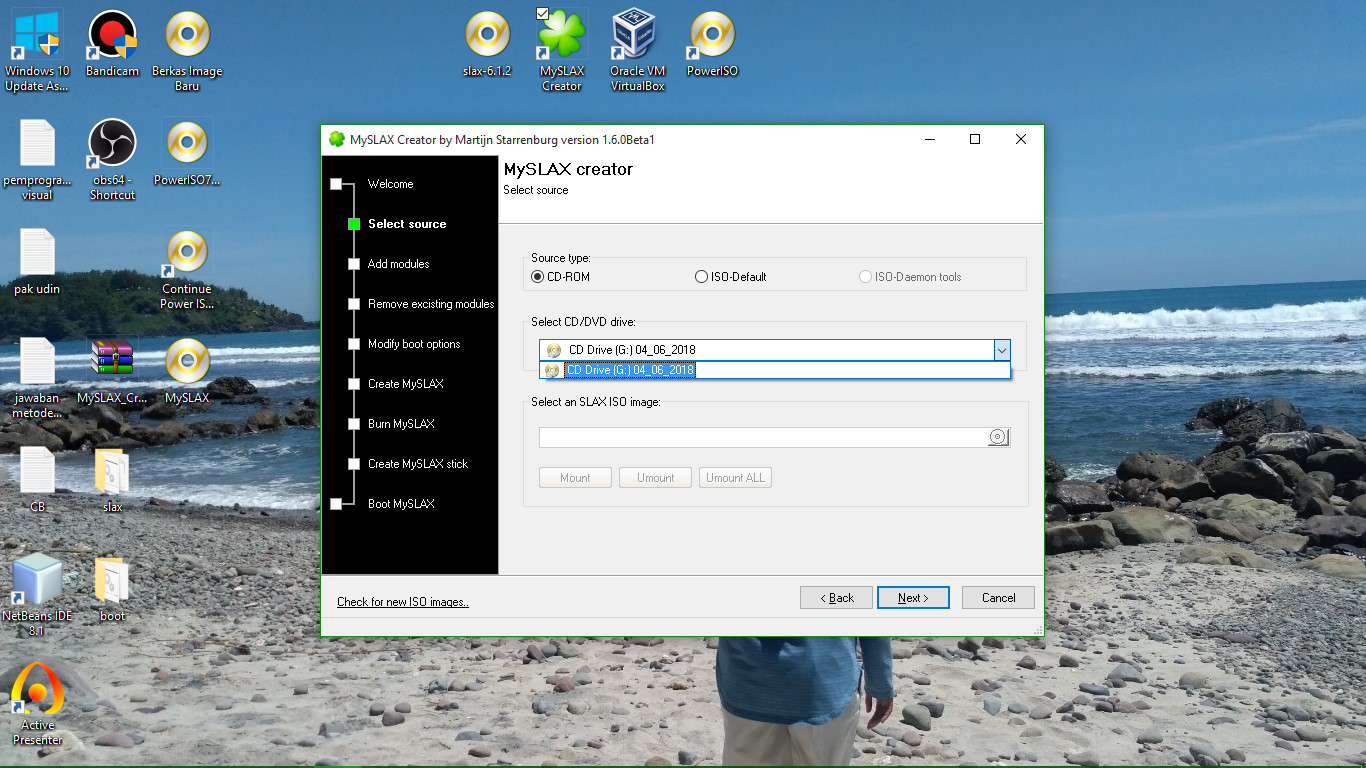This screenshot has width=1366, height=768.
Task: Go to Select source step
Action: [x=407, y=224]
